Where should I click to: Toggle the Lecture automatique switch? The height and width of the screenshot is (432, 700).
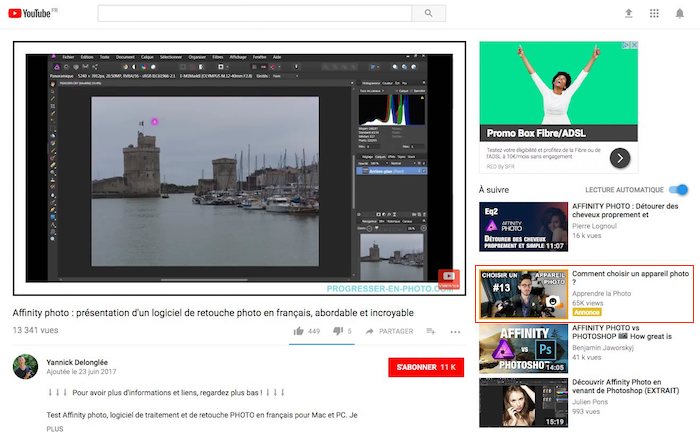coord(679,189)
